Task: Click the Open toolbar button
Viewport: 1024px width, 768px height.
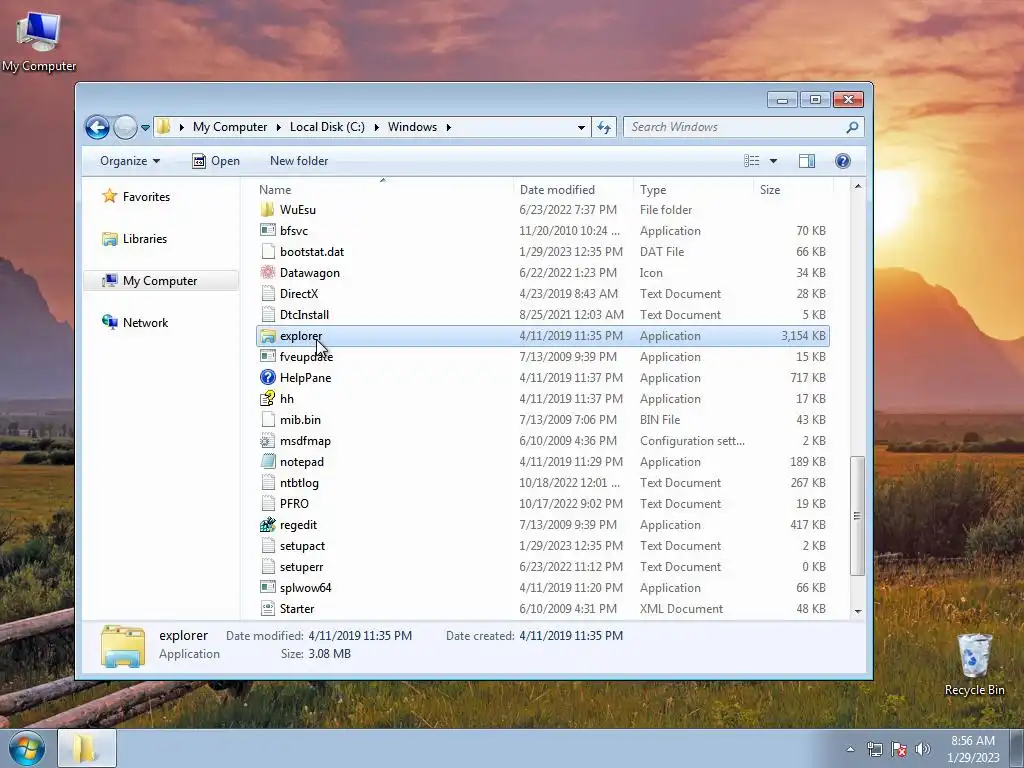Action: tap(216, 161)
